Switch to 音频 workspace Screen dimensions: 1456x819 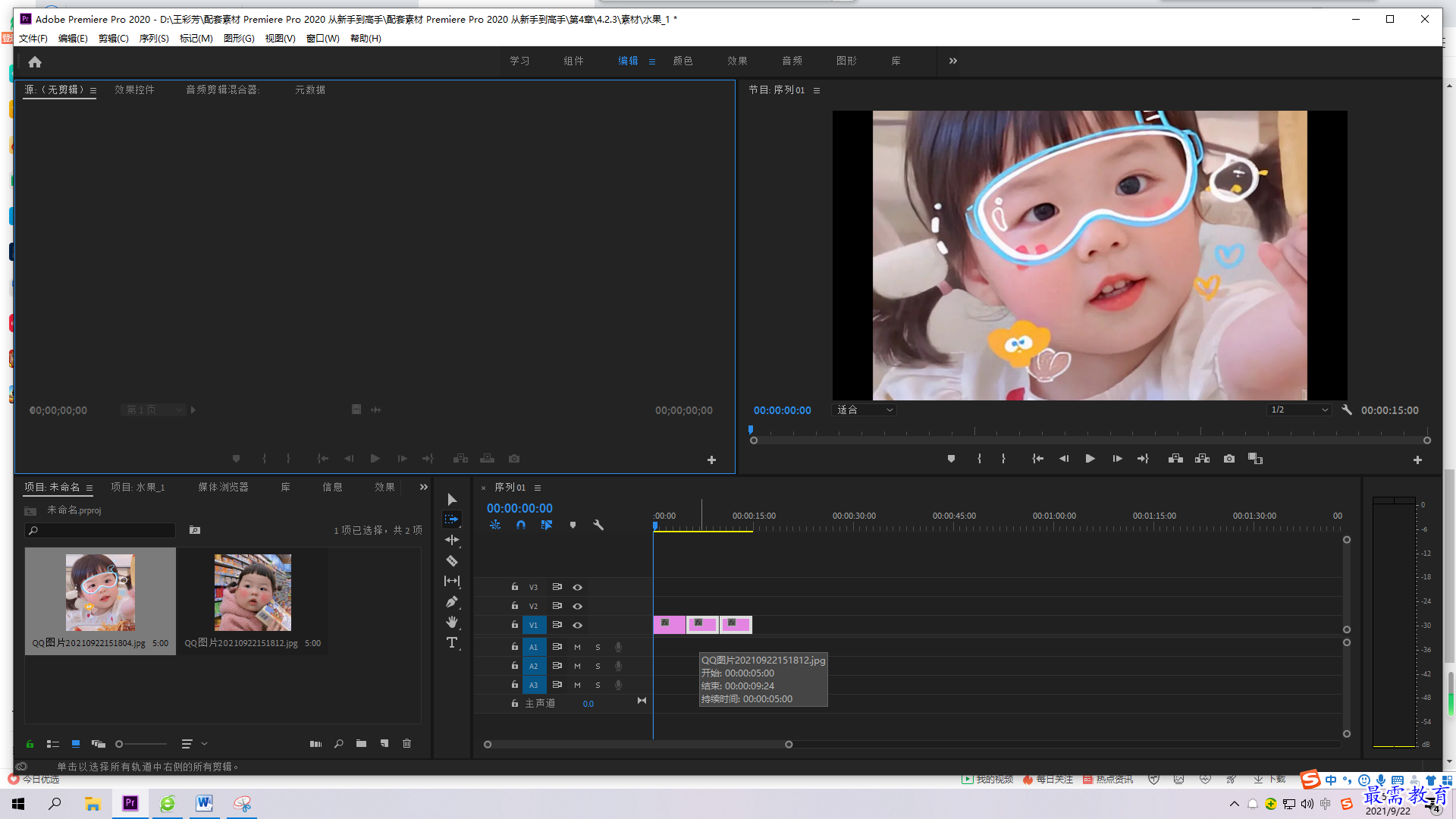792,61
